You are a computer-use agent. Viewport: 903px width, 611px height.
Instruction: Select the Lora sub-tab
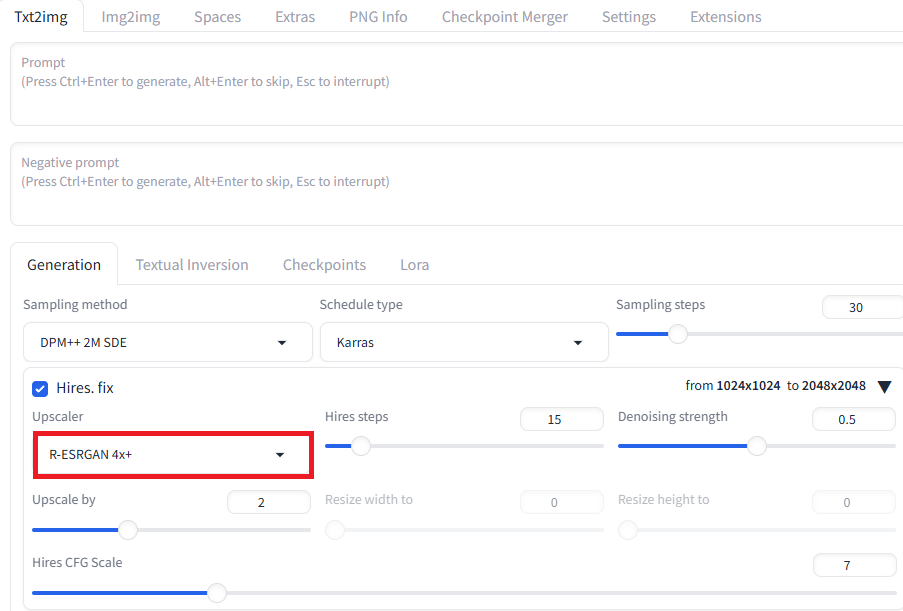point(415,265)
